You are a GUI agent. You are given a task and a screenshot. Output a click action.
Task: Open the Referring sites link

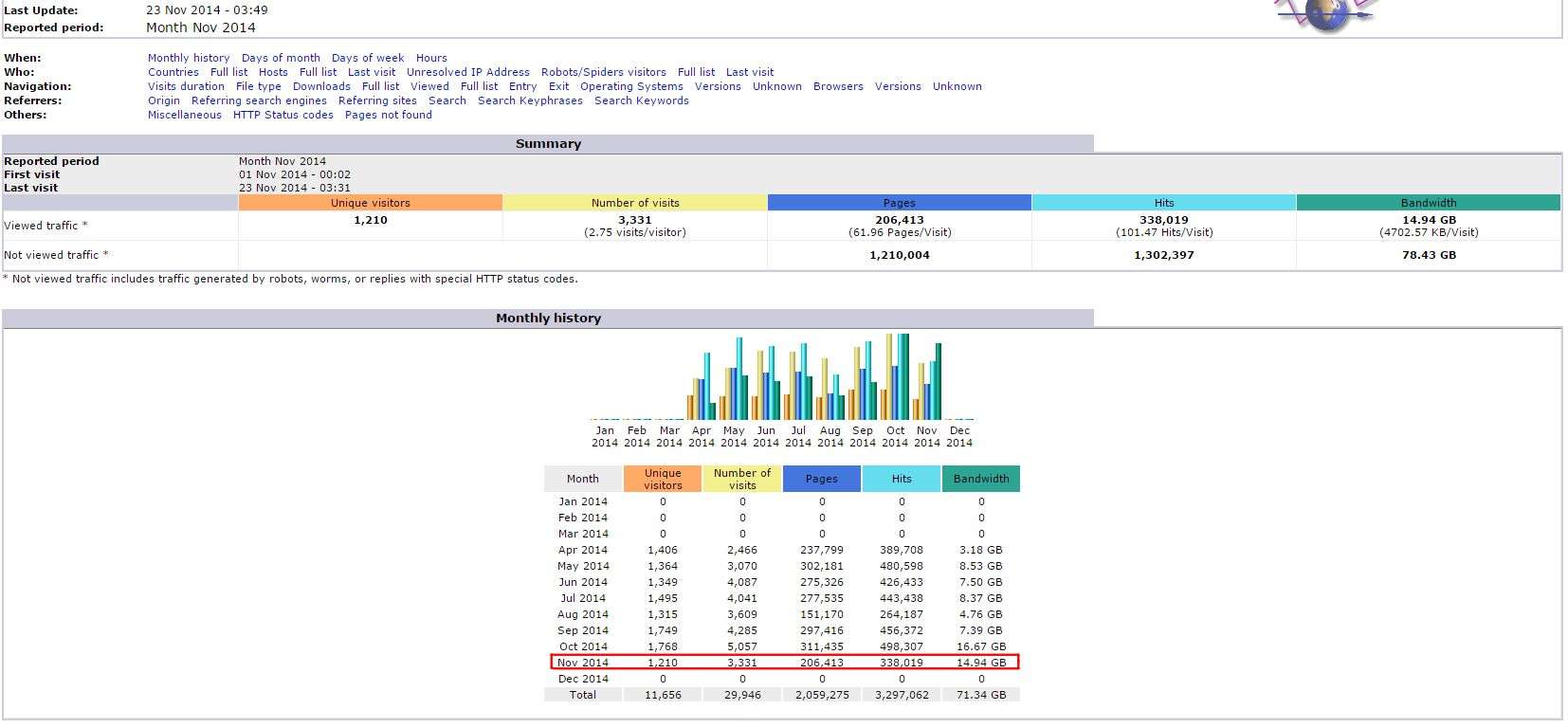(x=377, y=100)
